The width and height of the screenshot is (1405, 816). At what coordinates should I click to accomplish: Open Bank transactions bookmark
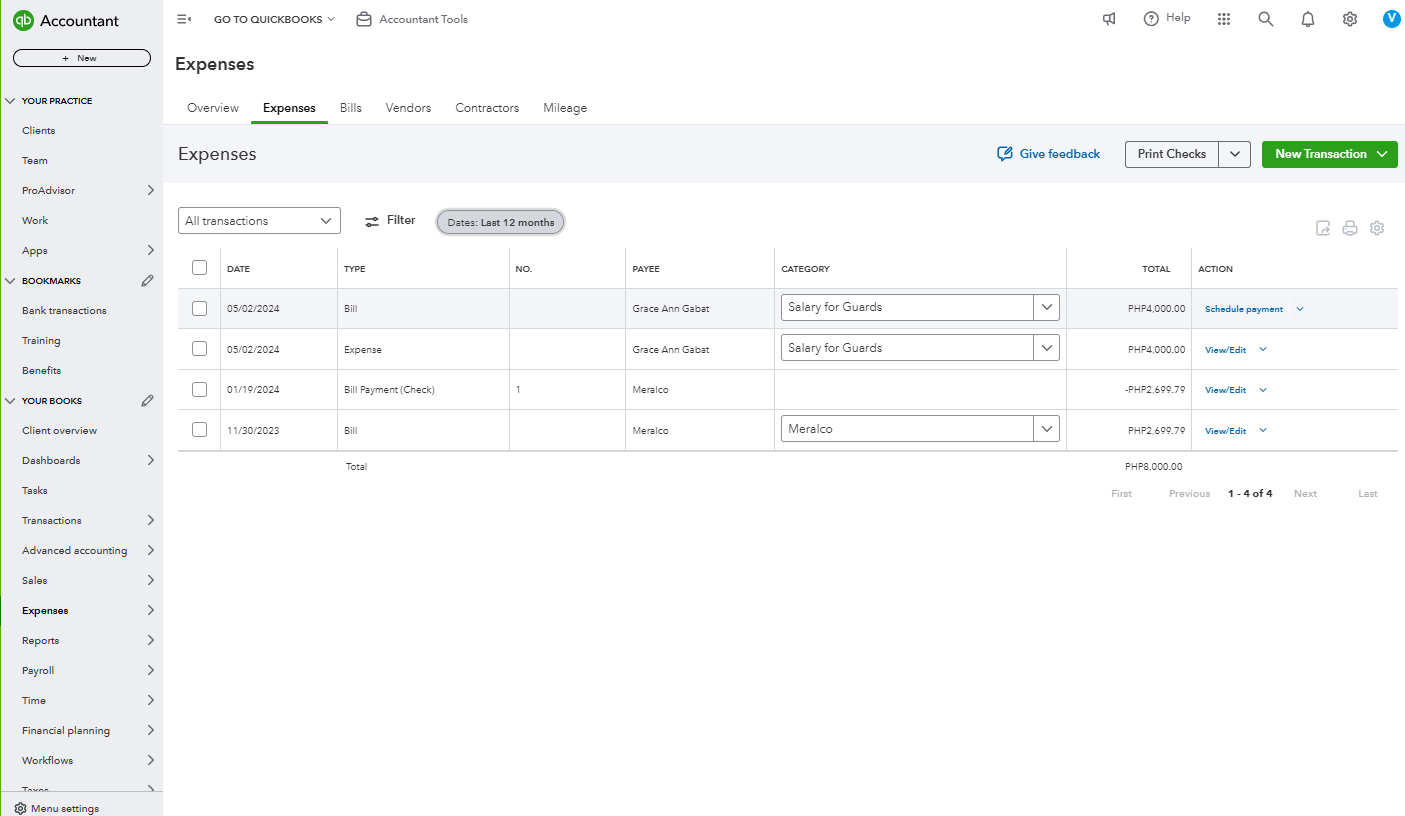click(x=64, y=311)
